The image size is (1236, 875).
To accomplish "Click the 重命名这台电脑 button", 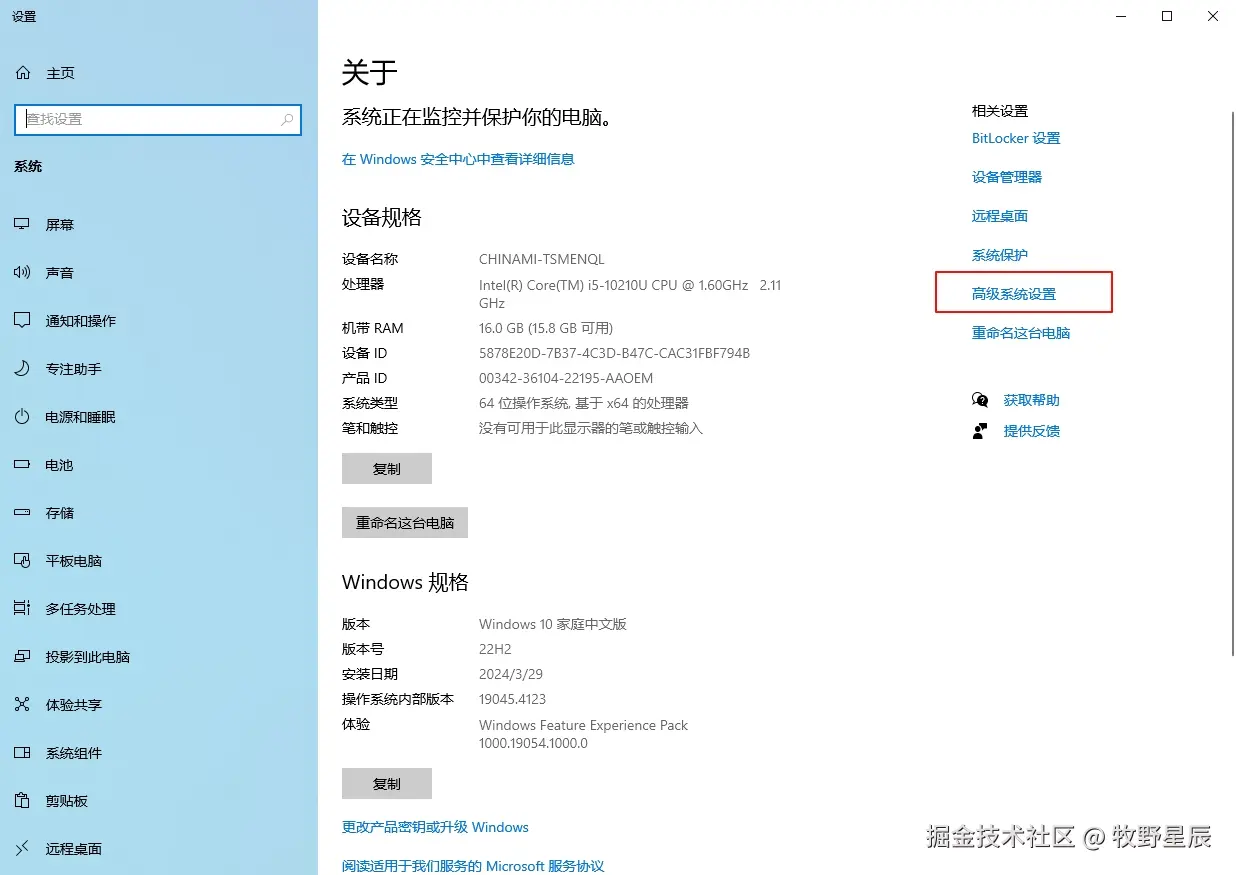I will 405,522.
